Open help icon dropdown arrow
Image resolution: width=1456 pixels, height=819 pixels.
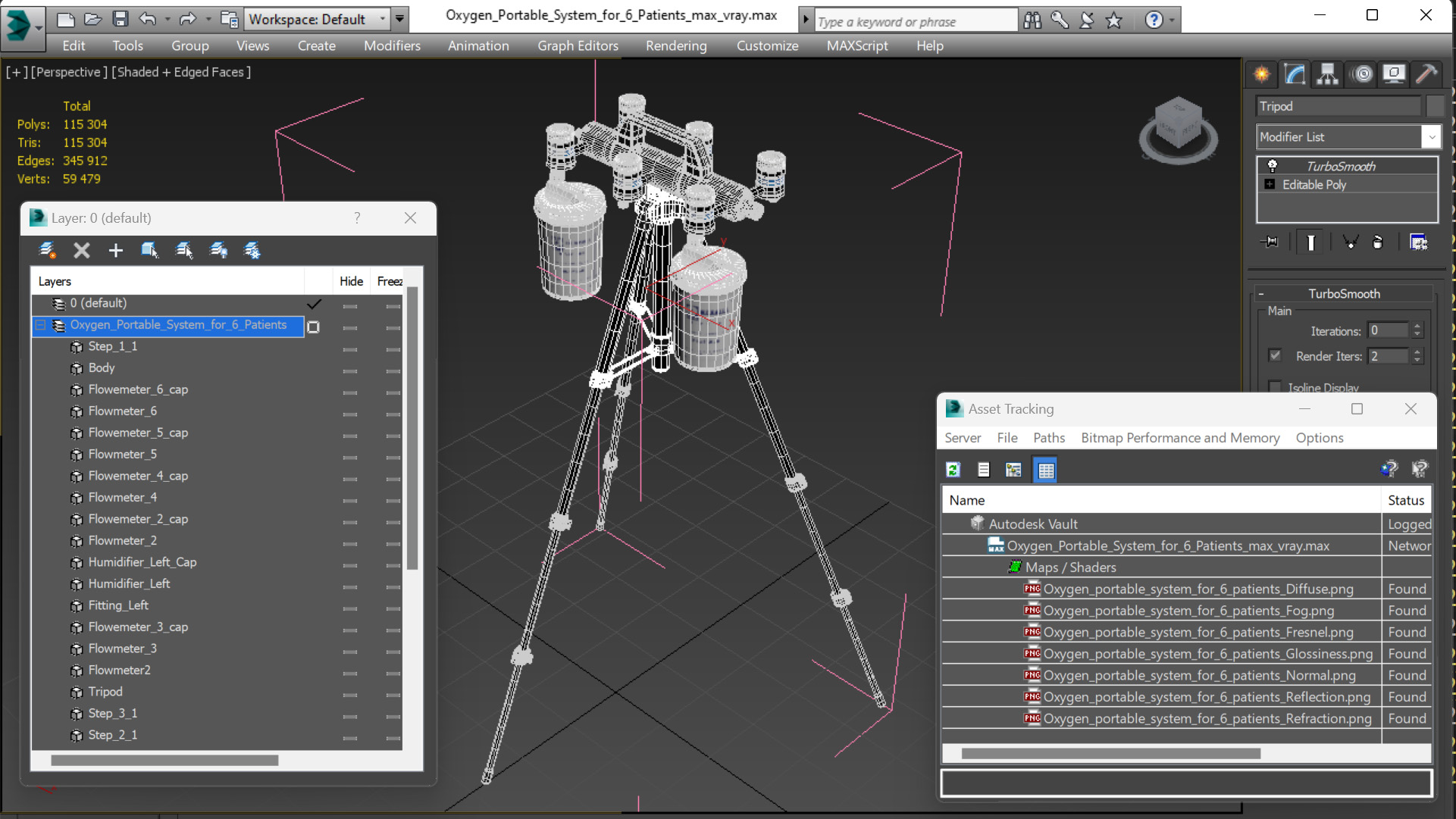1172,20
